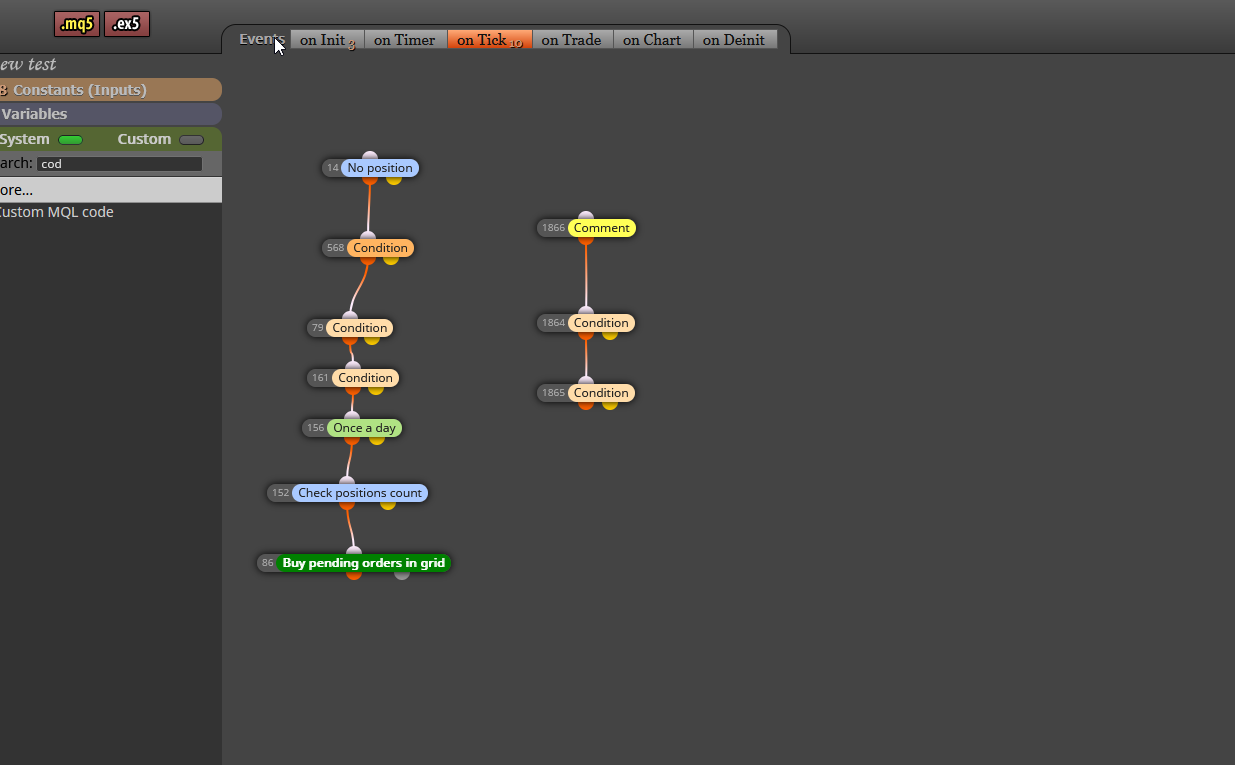Screen dimensions: 1235x765
Task: Click the yellow output connector of Condition 1865
Action: click(610, 405)
